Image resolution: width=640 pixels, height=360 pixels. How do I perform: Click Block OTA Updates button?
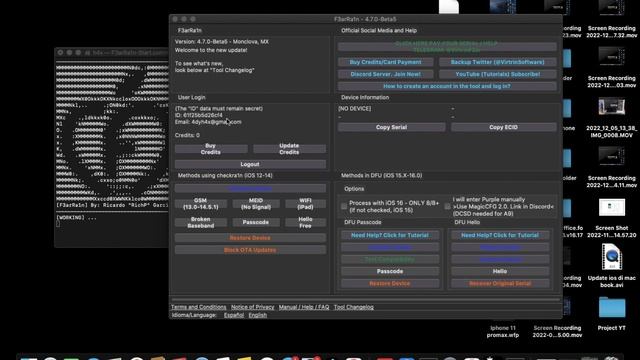click(x=250, y=250)
